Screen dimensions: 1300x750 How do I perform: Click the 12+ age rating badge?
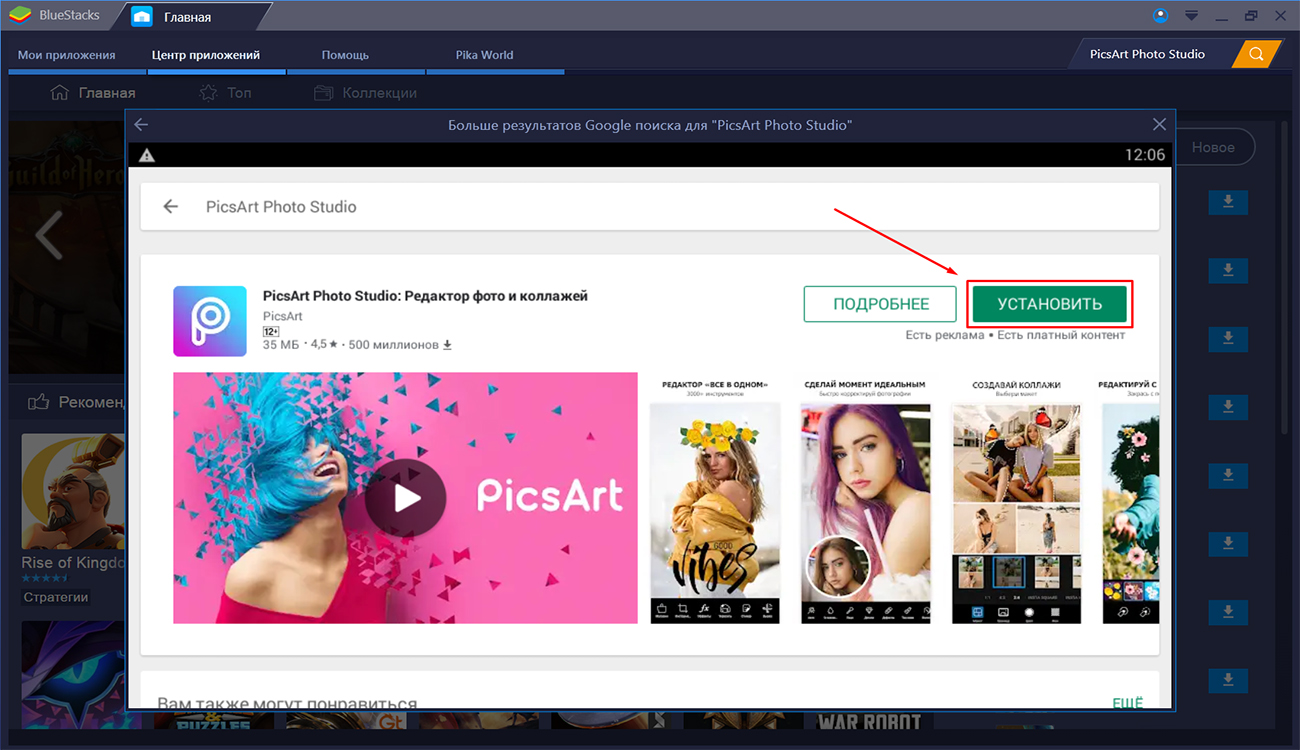pyautogui.click(x=270, y=331)
